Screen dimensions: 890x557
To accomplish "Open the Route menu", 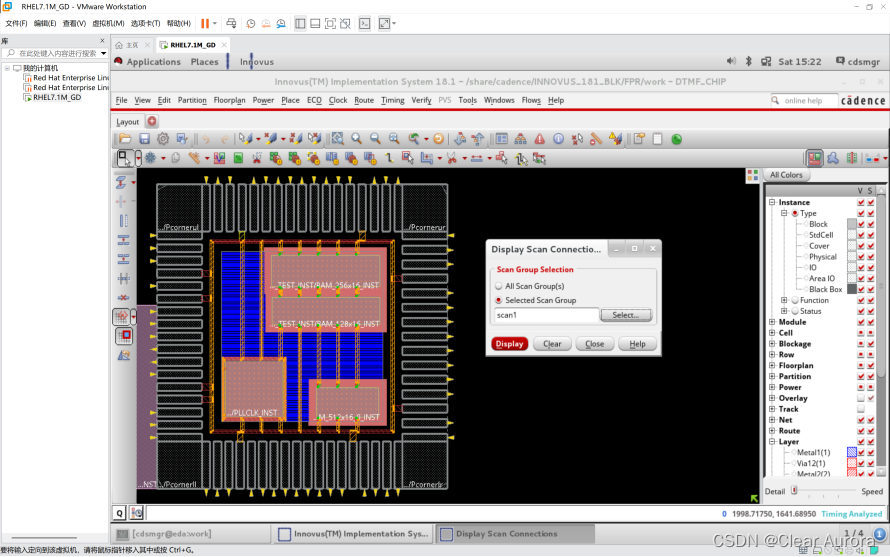I will coord(364,100).
